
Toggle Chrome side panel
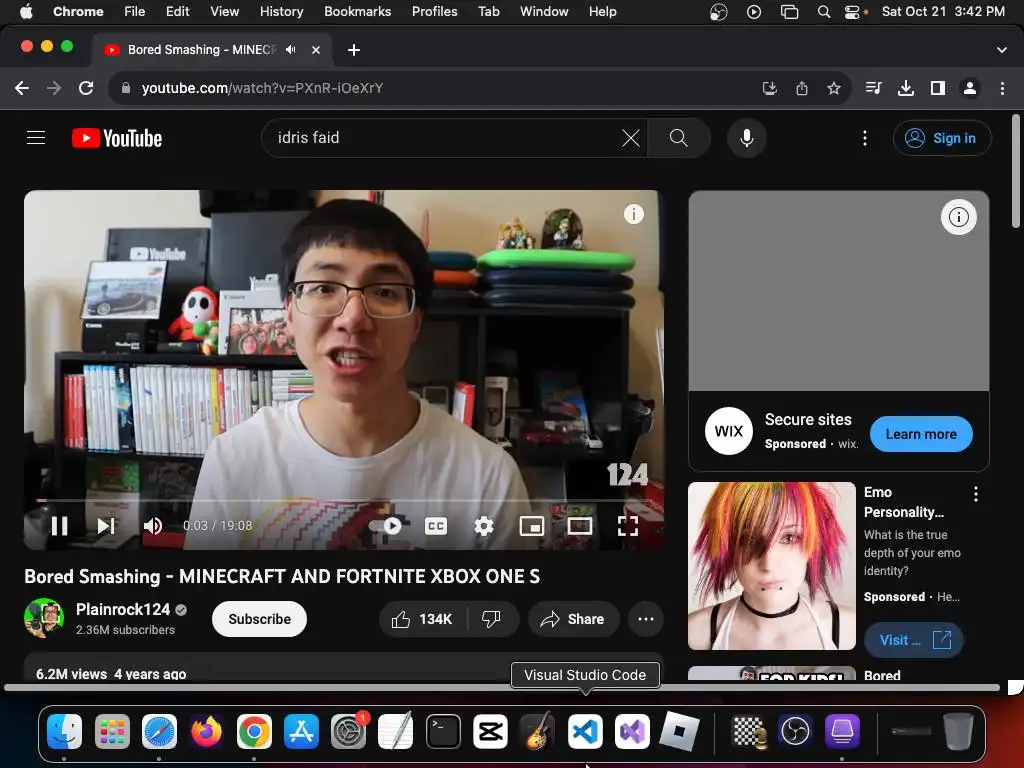pos(938,88)
